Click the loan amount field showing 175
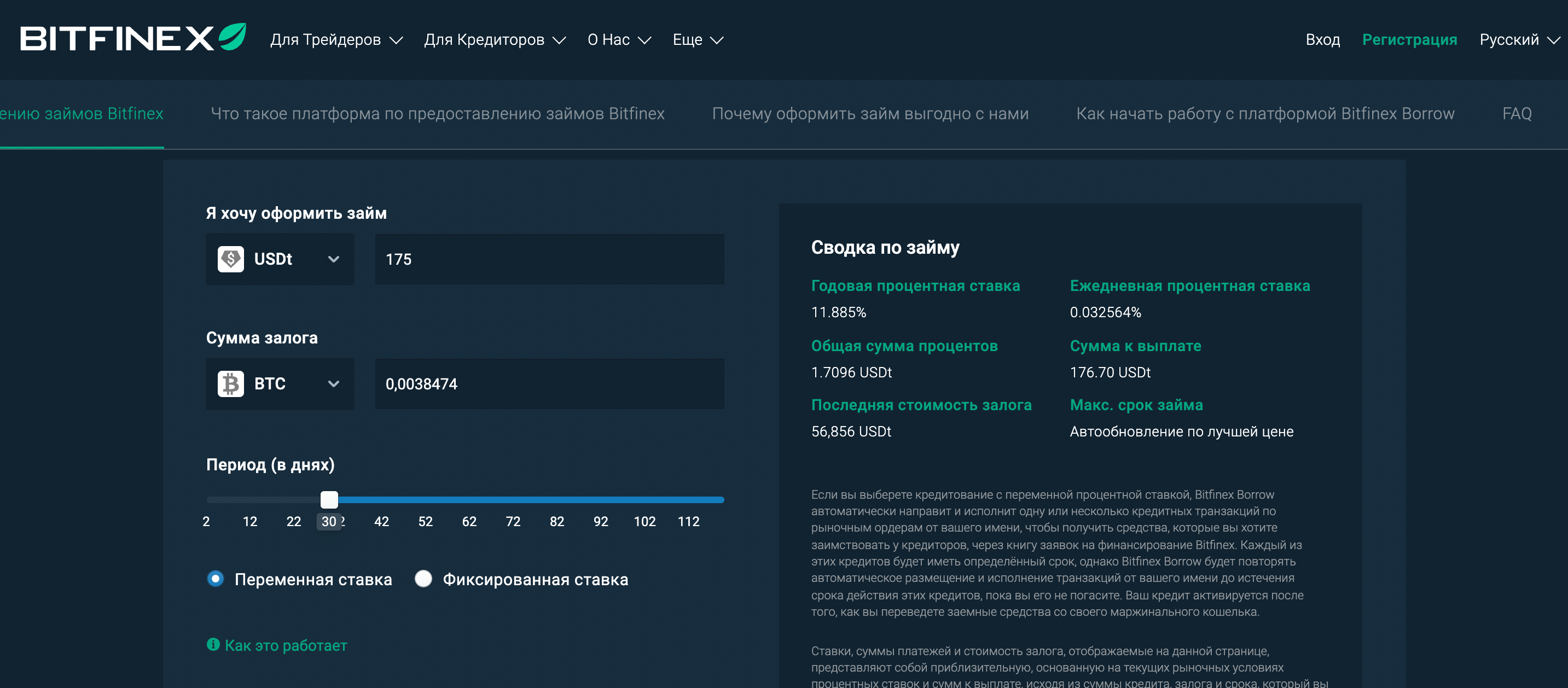This screenshot has height=688, width=1568. [550, 259]
